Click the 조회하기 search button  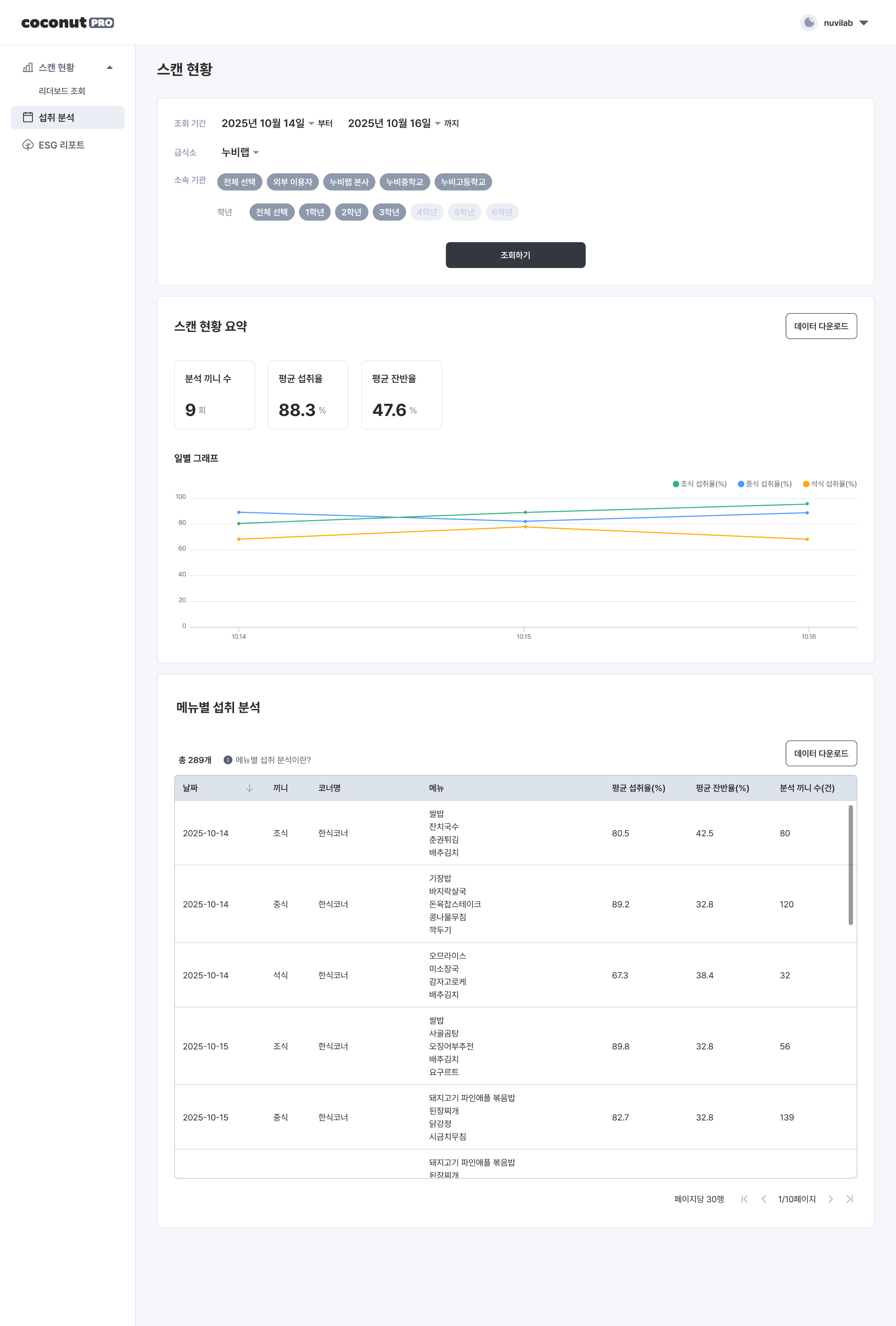[x=515, y=255]
